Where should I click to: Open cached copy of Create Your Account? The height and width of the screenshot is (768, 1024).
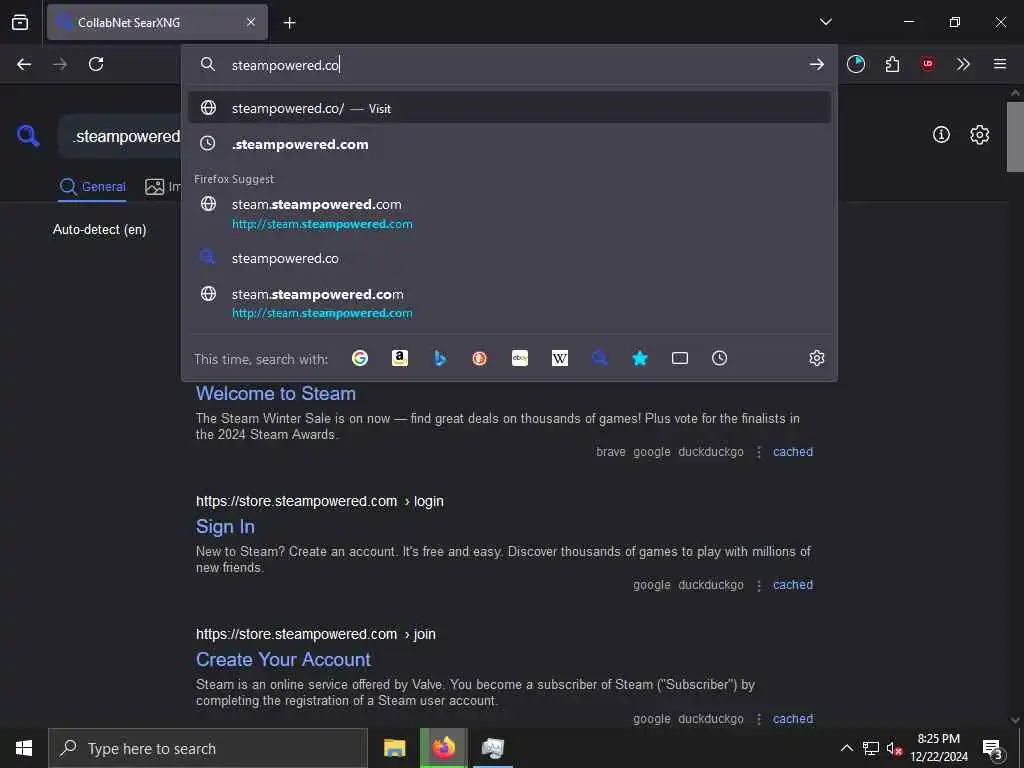pyautogui.click(x=793, y=719)
